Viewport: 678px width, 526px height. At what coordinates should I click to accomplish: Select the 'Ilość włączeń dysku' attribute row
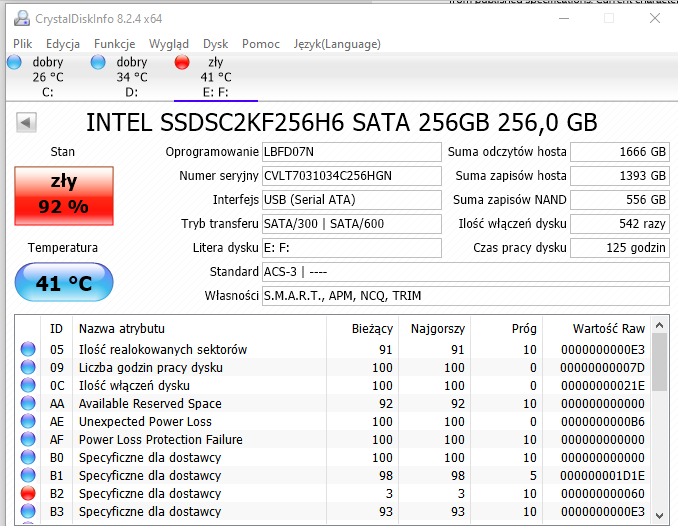pos(333,385)
